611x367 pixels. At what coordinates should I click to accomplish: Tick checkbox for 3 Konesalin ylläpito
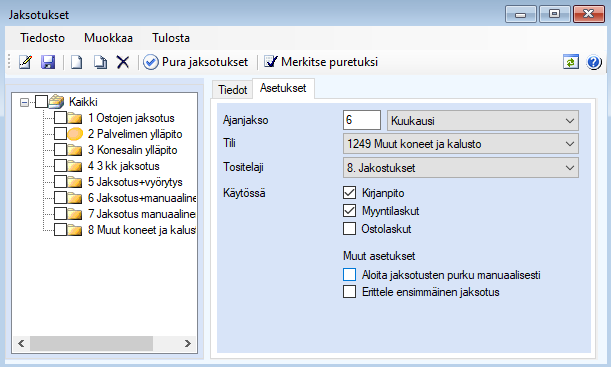60,150
